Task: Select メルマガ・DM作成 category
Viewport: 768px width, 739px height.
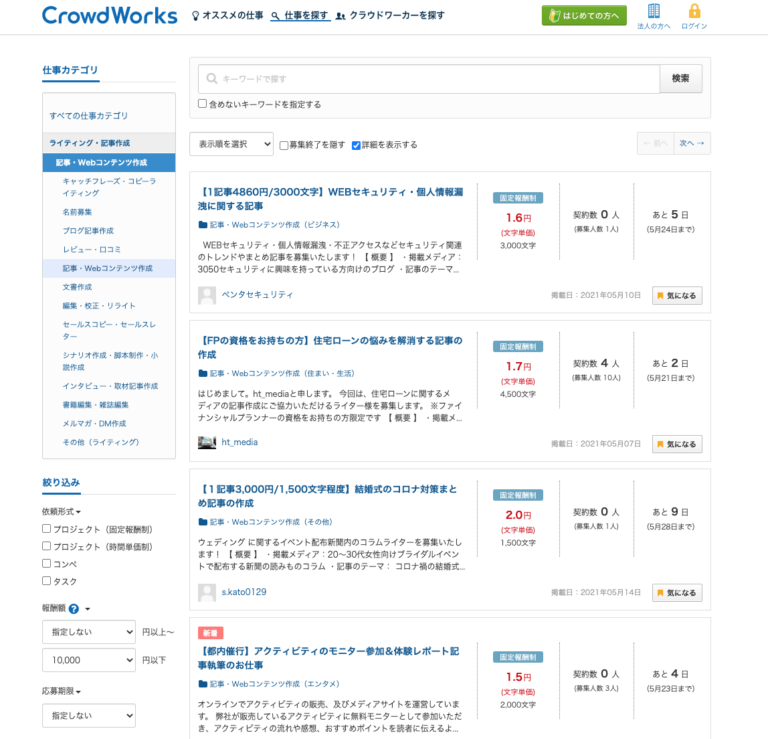Action: 94,424
